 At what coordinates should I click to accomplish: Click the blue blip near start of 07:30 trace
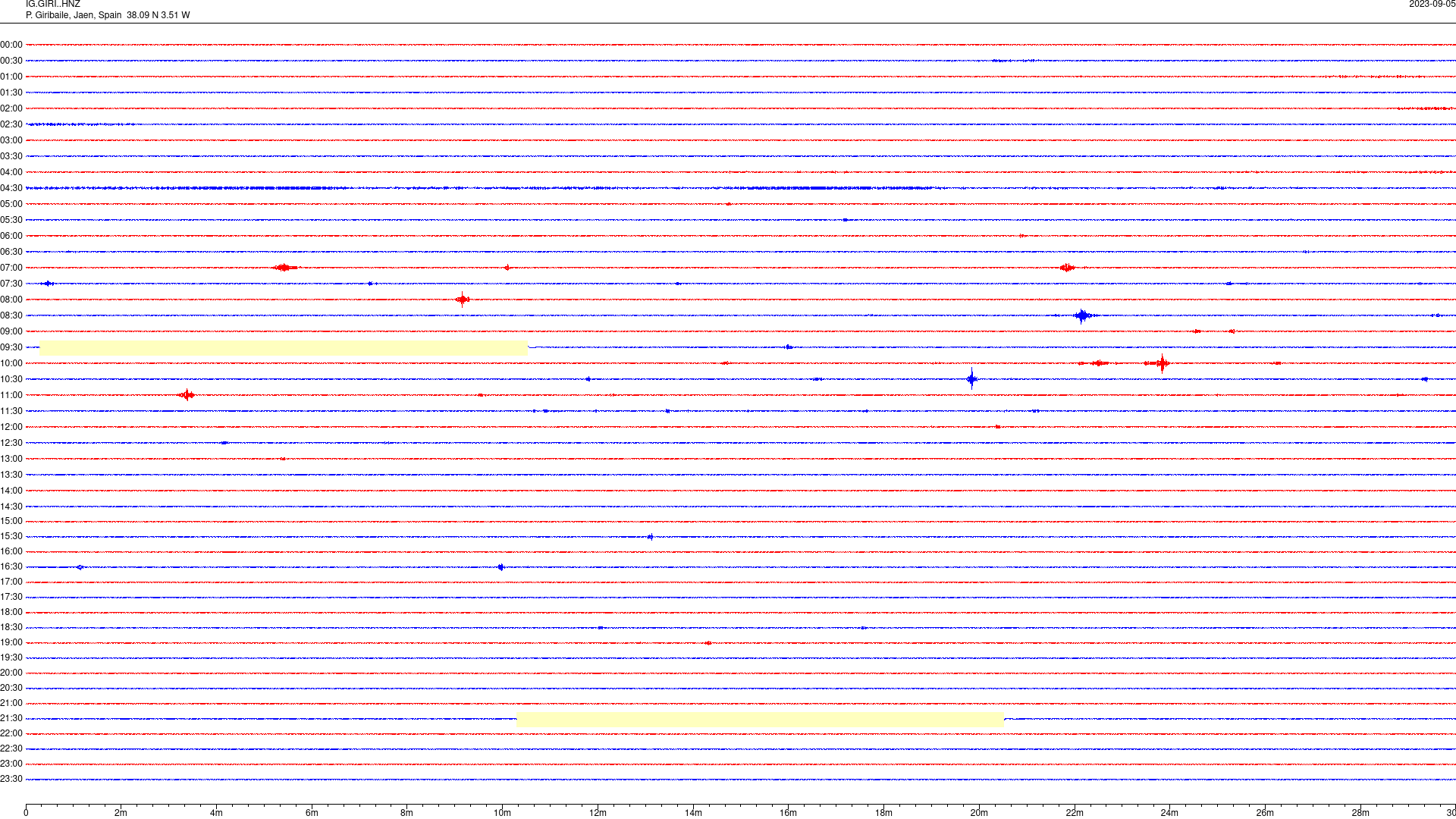[48, 284]
